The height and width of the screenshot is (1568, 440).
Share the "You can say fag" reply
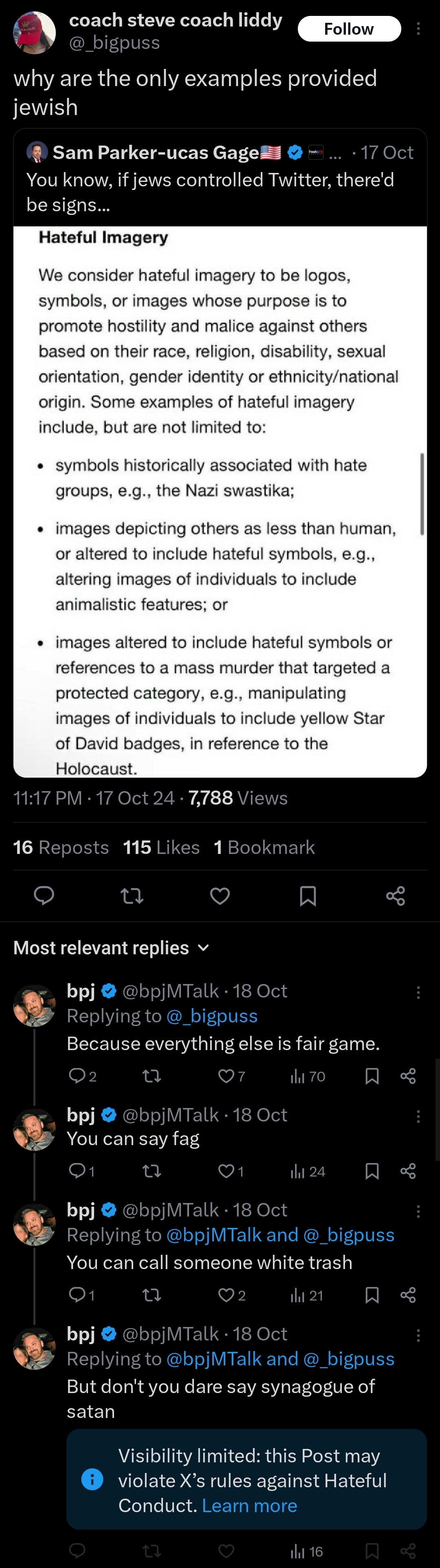[x=408, y=1171]
